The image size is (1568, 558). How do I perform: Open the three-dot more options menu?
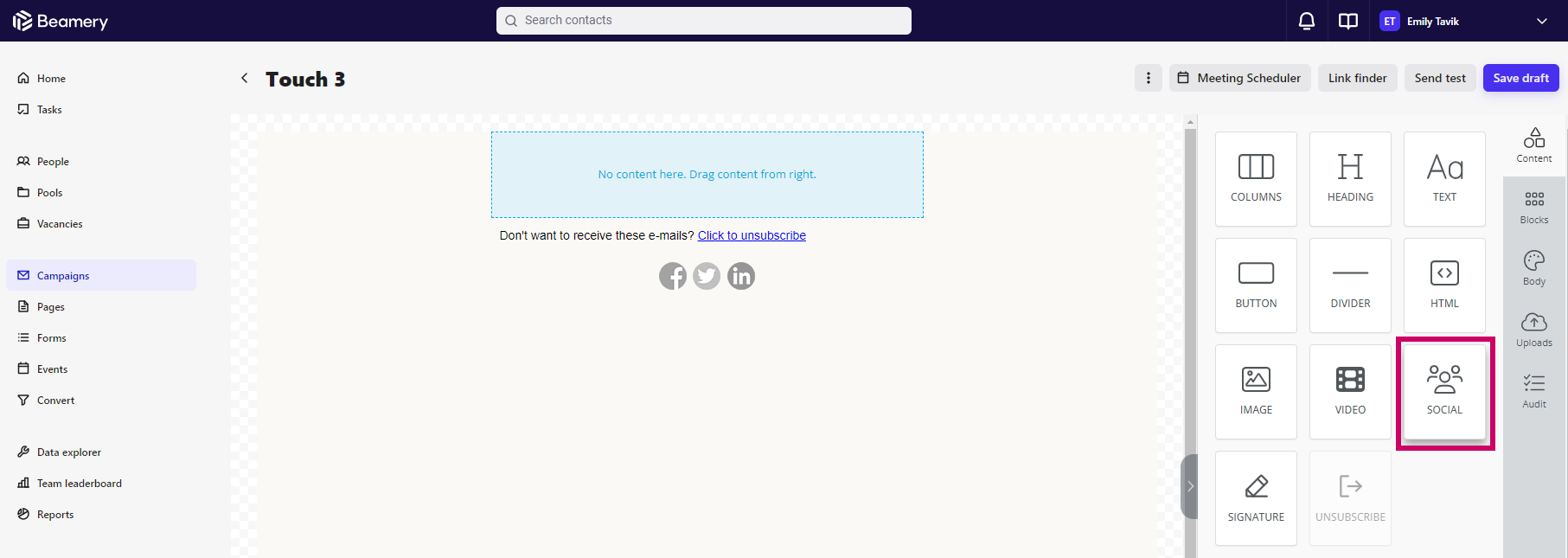pyautogui.click(x=1149, y=78)
